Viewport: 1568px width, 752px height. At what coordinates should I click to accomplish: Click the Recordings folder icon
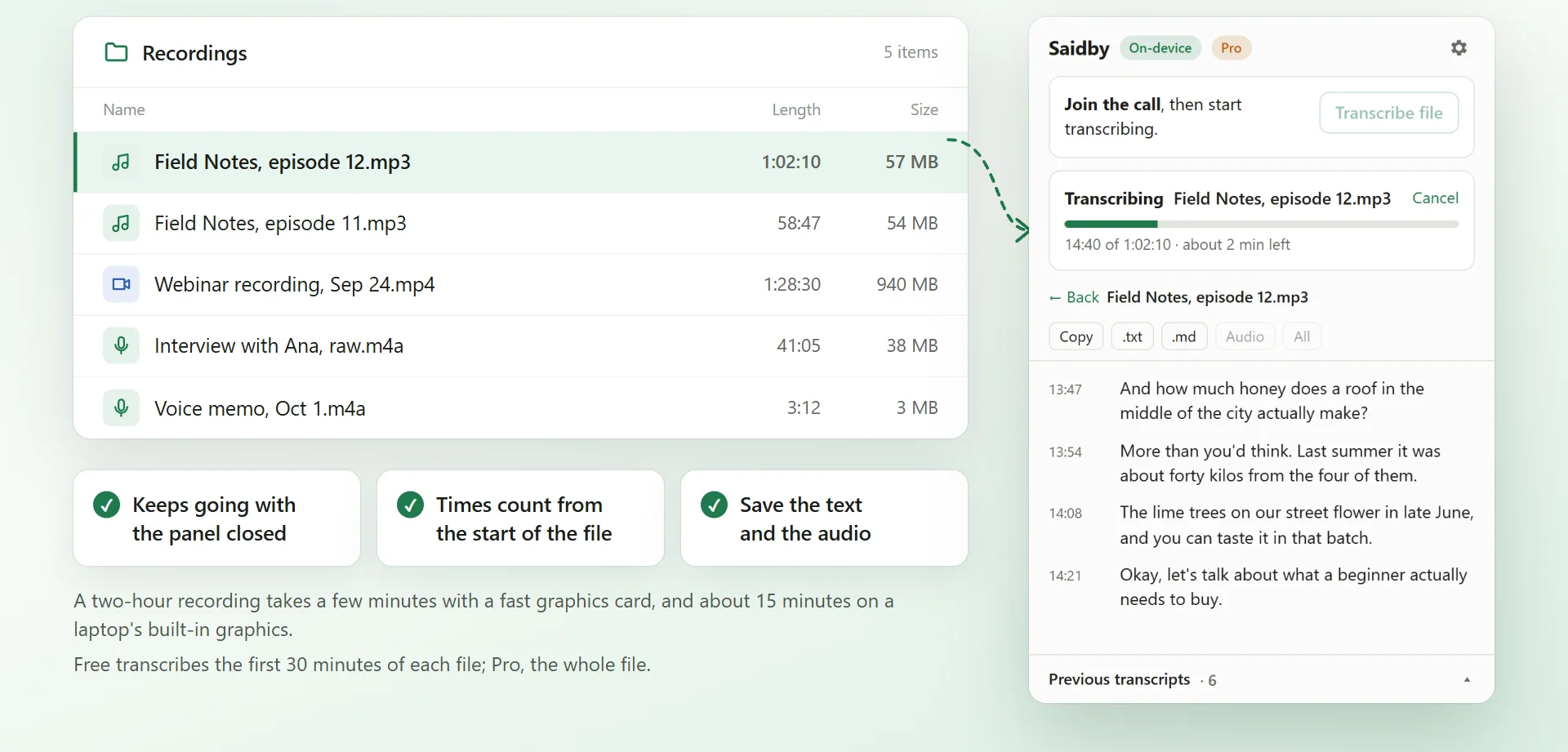(x=116, y=53)
